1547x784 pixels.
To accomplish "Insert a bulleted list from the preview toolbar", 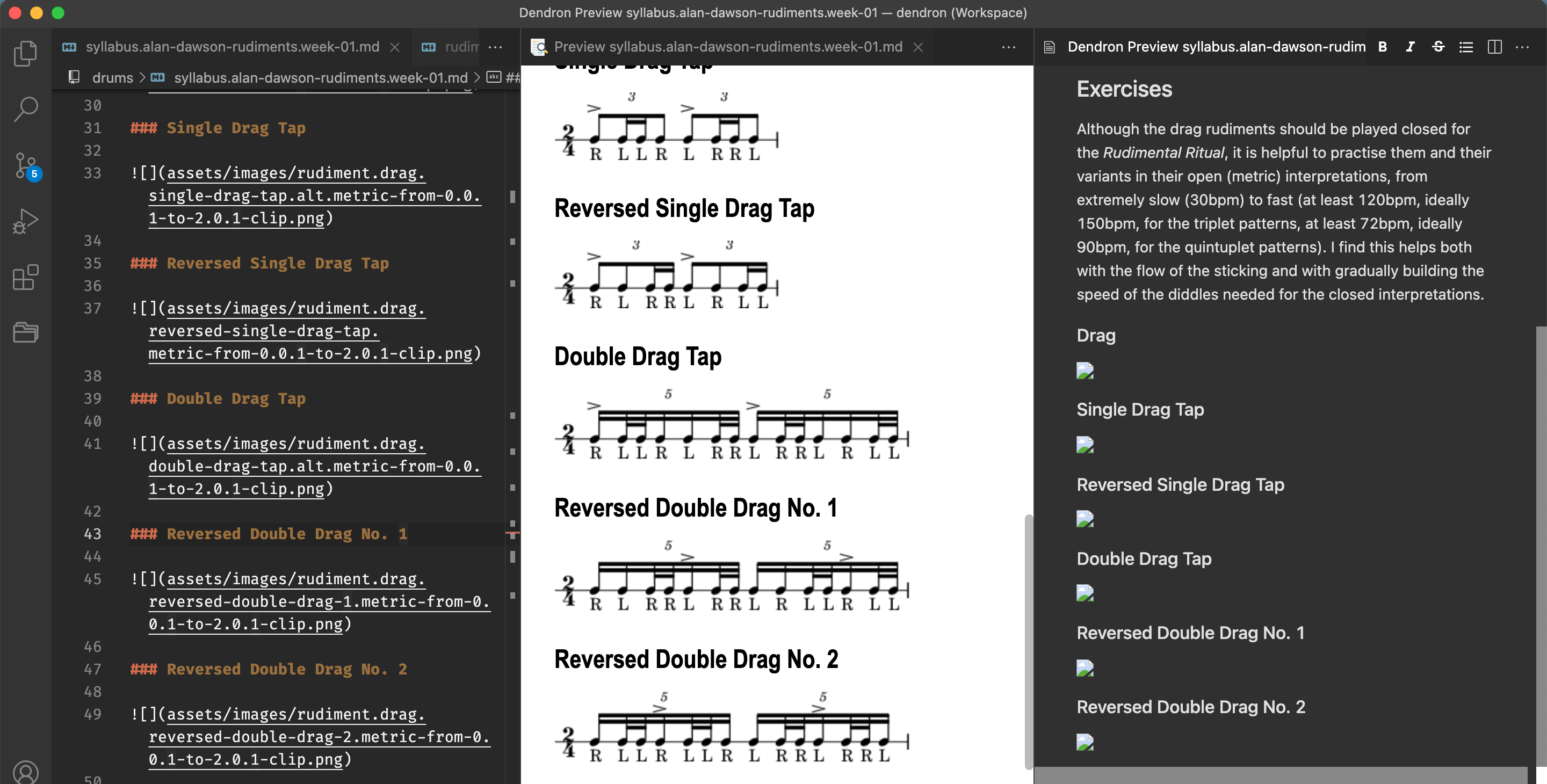I will click(x=1466, y=47).
